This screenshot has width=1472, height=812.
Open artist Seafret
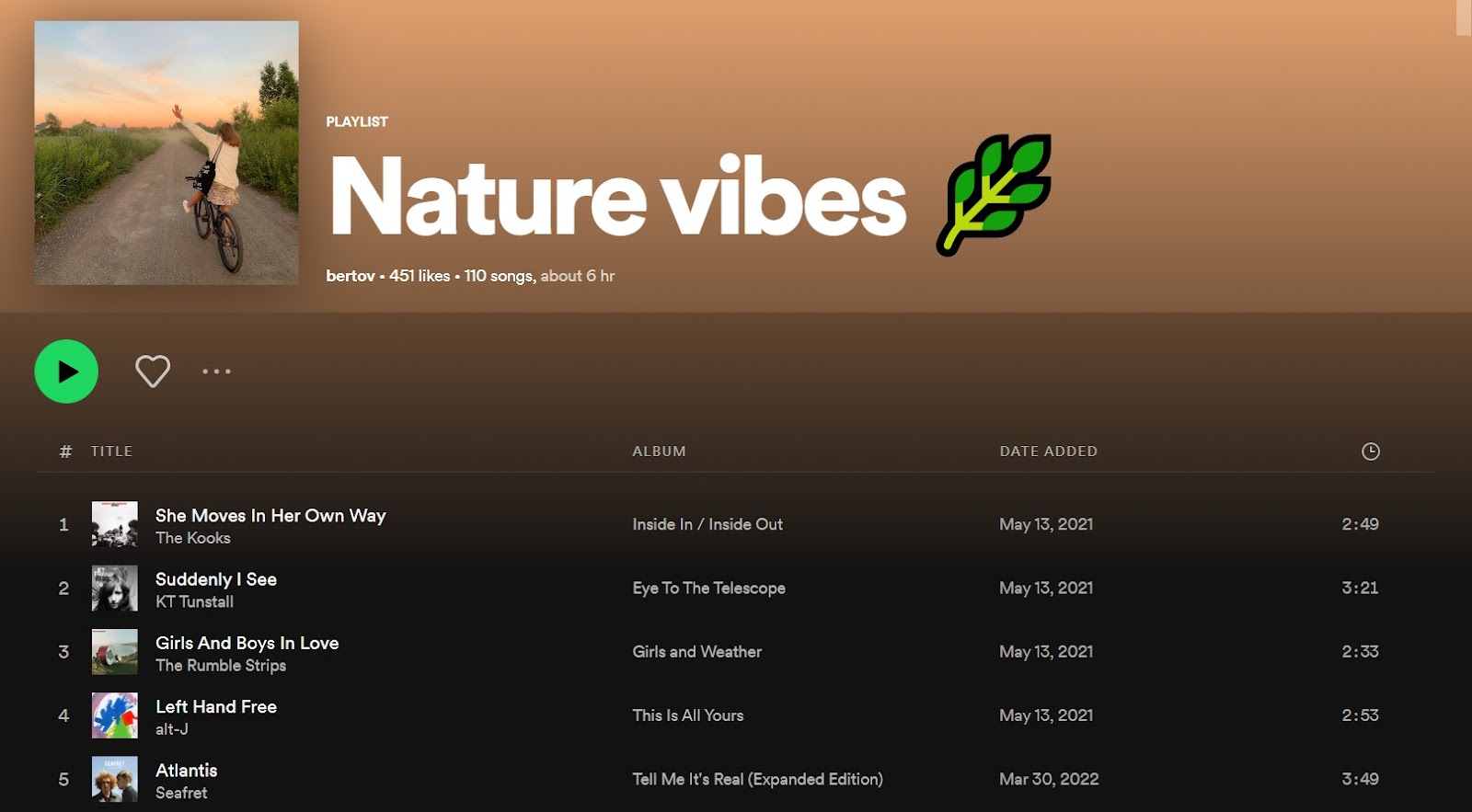[x=181, y=793]
